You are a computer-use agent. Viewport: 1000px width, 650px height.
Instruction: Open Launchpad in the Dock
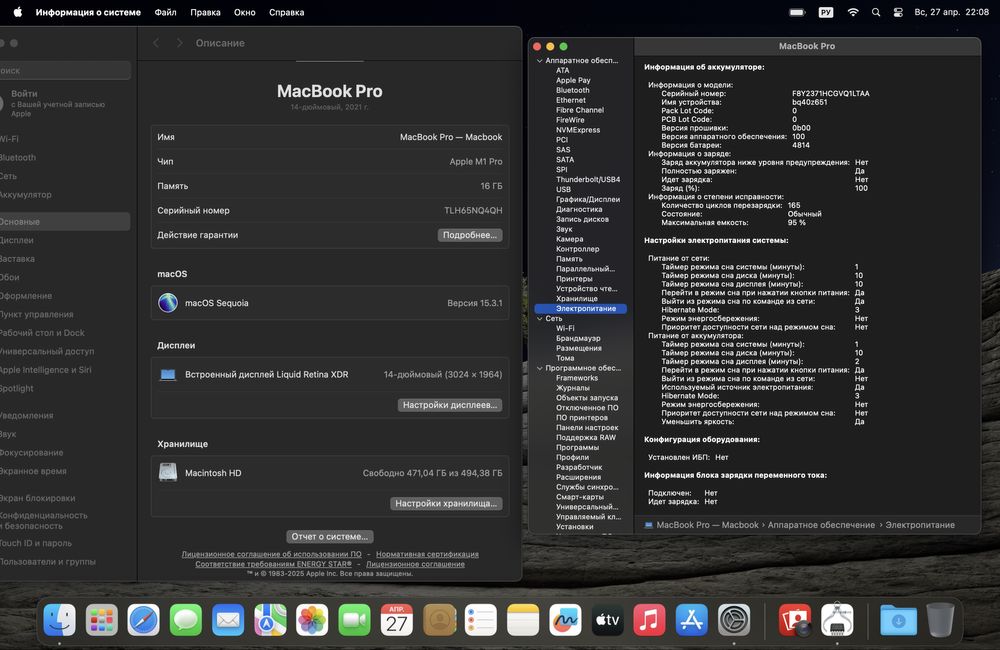101,619
